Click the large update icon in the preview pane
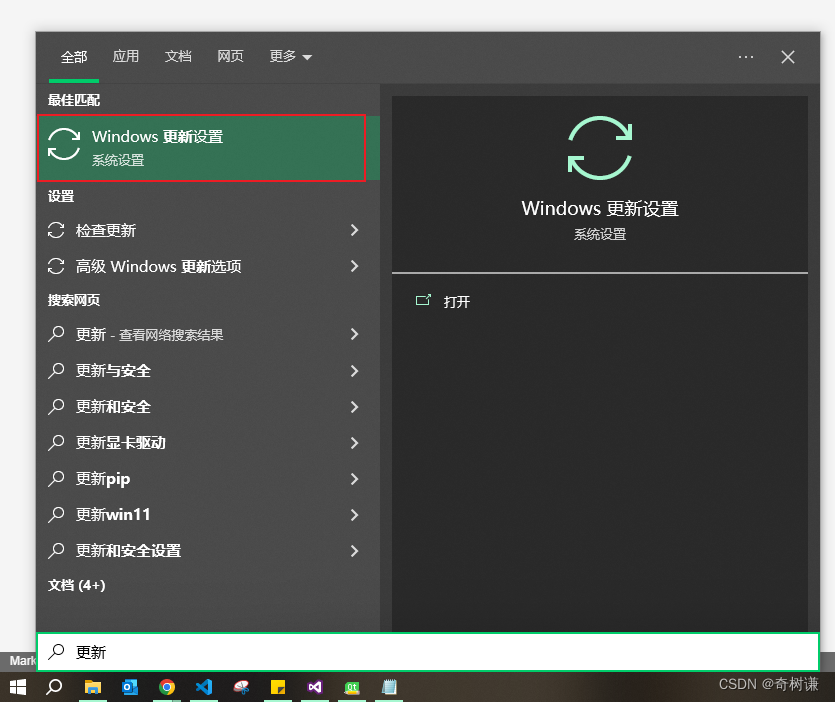835x702 pixels. (600, 148)
